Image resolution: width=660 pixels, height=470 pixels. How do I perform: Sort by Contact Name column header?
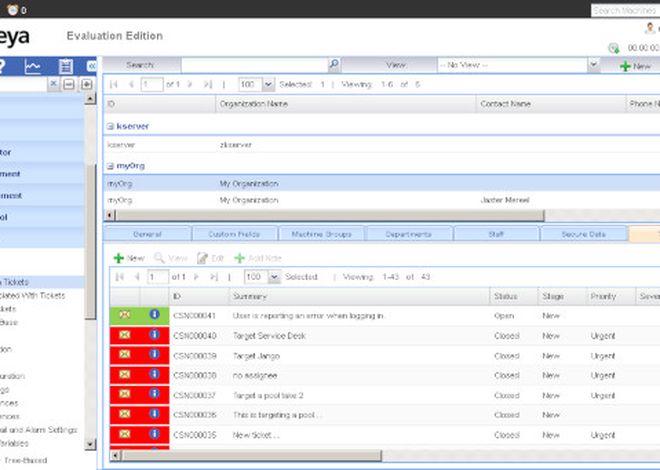pyautogui.click(x=551, y=104)
